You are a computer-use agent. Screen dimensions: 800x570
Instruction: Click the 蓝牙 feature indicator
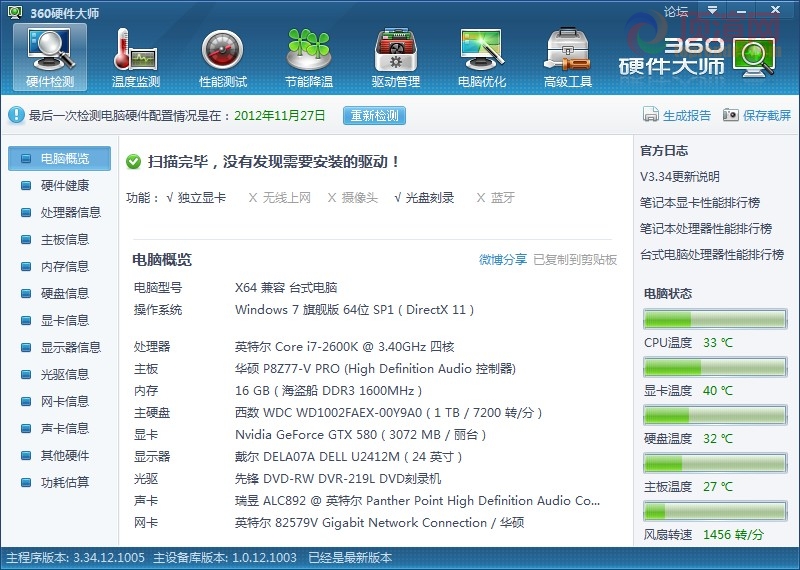click(x=495, y=198)
